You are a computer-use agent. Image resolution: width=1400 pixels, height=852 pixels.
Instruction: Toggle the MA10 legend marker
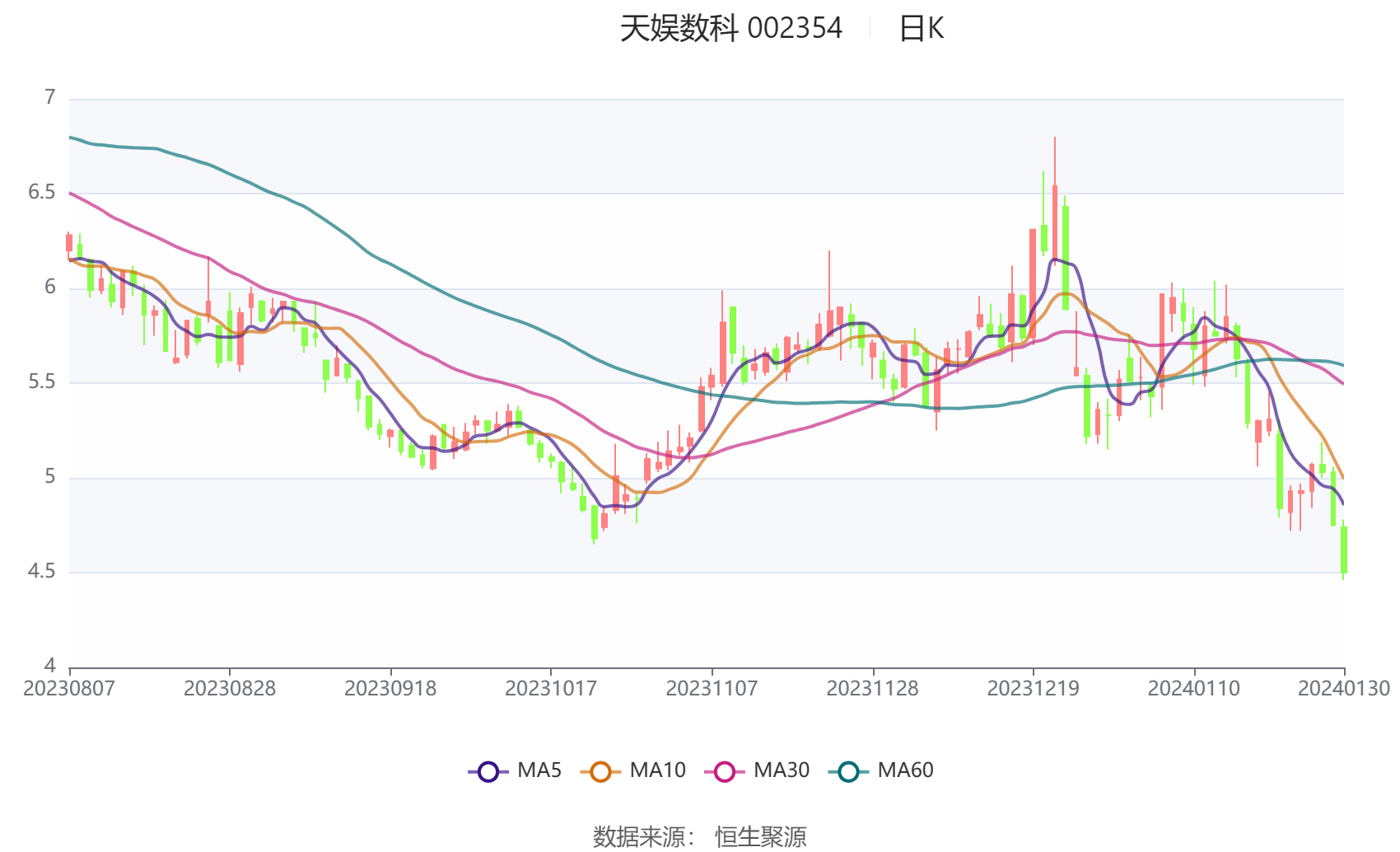click(600, 771)
